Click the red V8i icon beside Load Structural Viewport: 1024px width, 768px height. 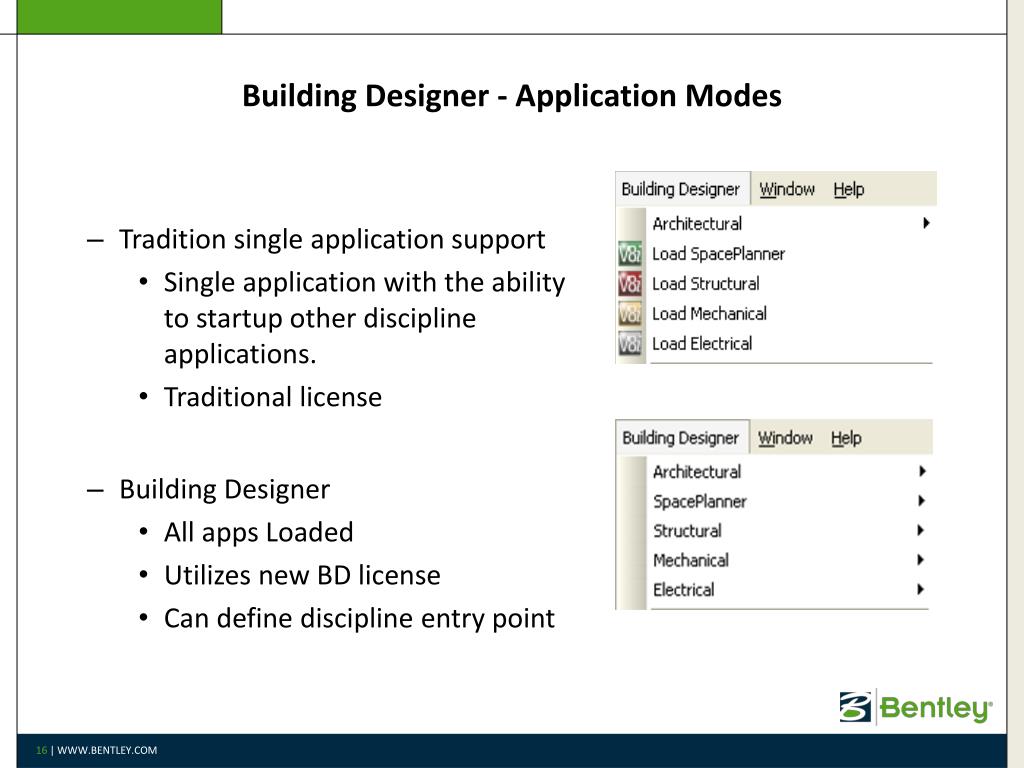click(x=630, y=283)
